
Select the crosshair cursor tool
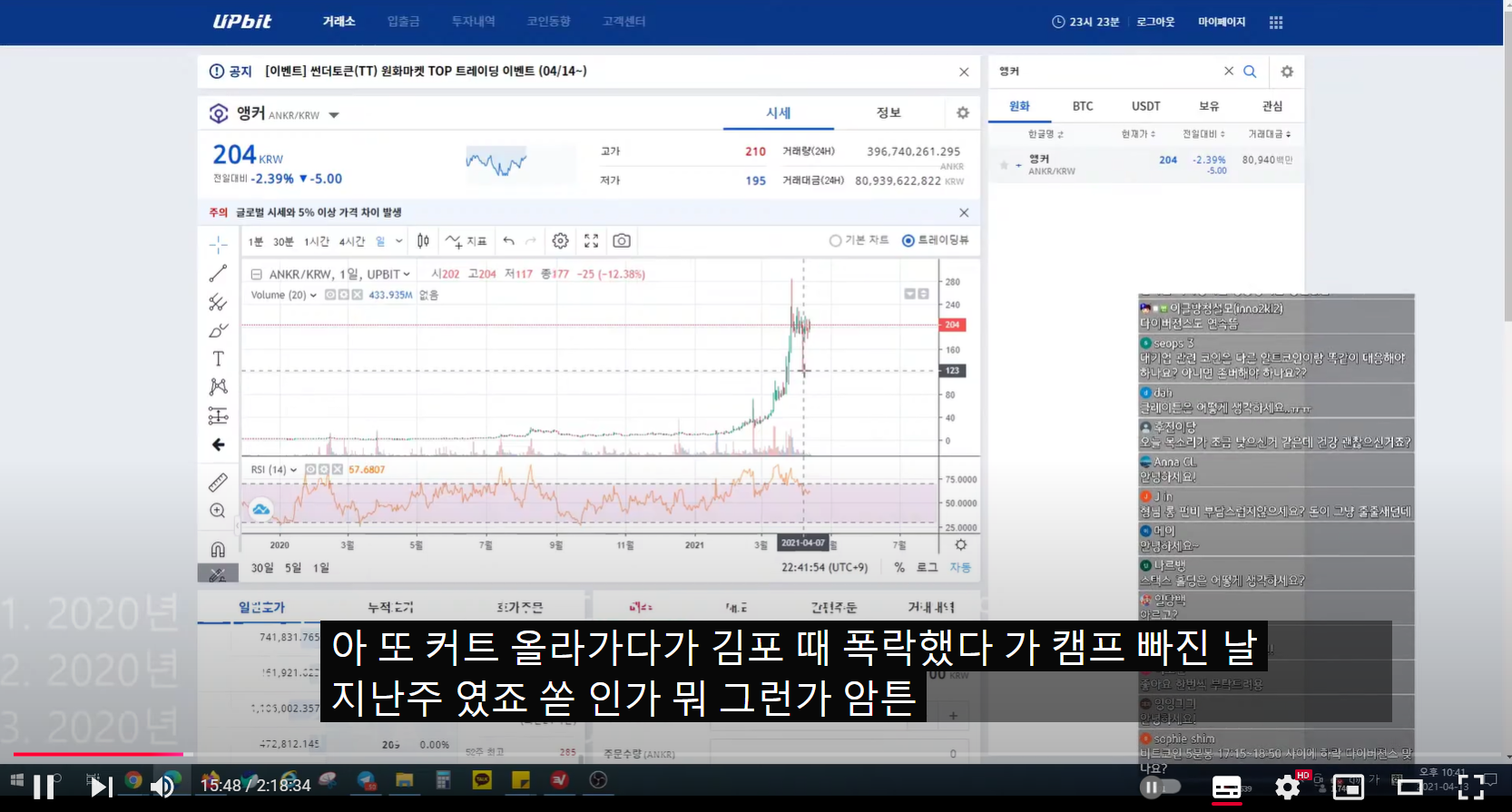(218, 244)
